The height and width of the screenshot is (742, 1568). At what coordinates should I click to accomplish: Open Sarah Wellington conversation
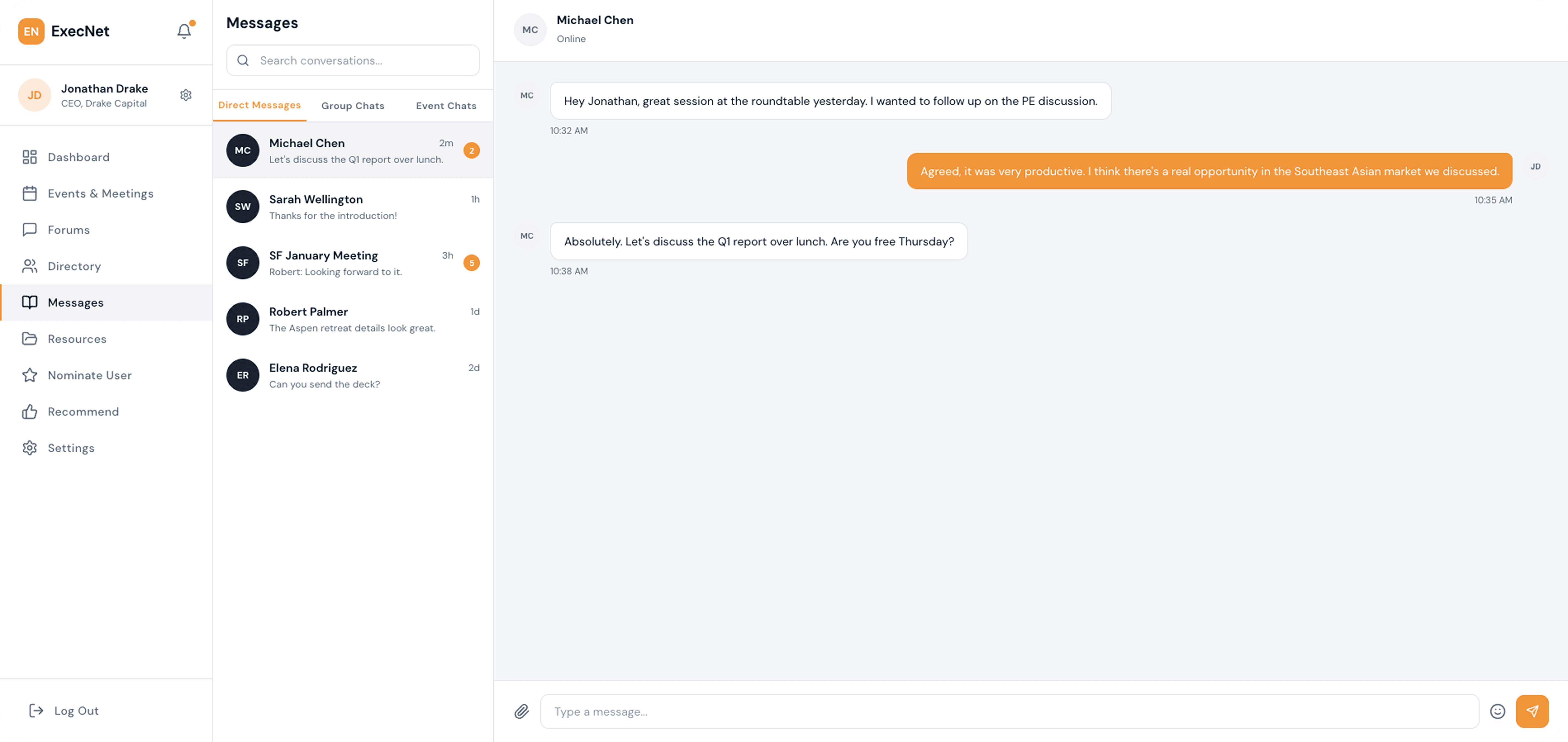[x=353, y=207]
